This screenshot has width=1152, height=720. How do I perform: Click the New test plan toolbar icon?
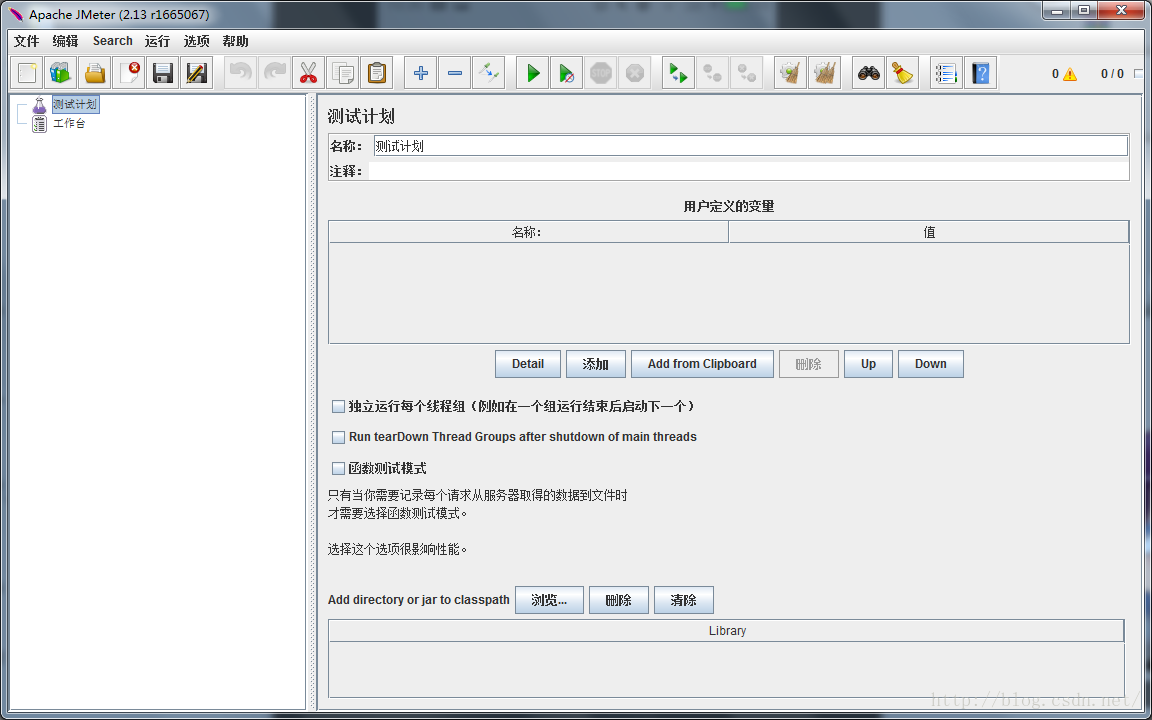(27, 73)
